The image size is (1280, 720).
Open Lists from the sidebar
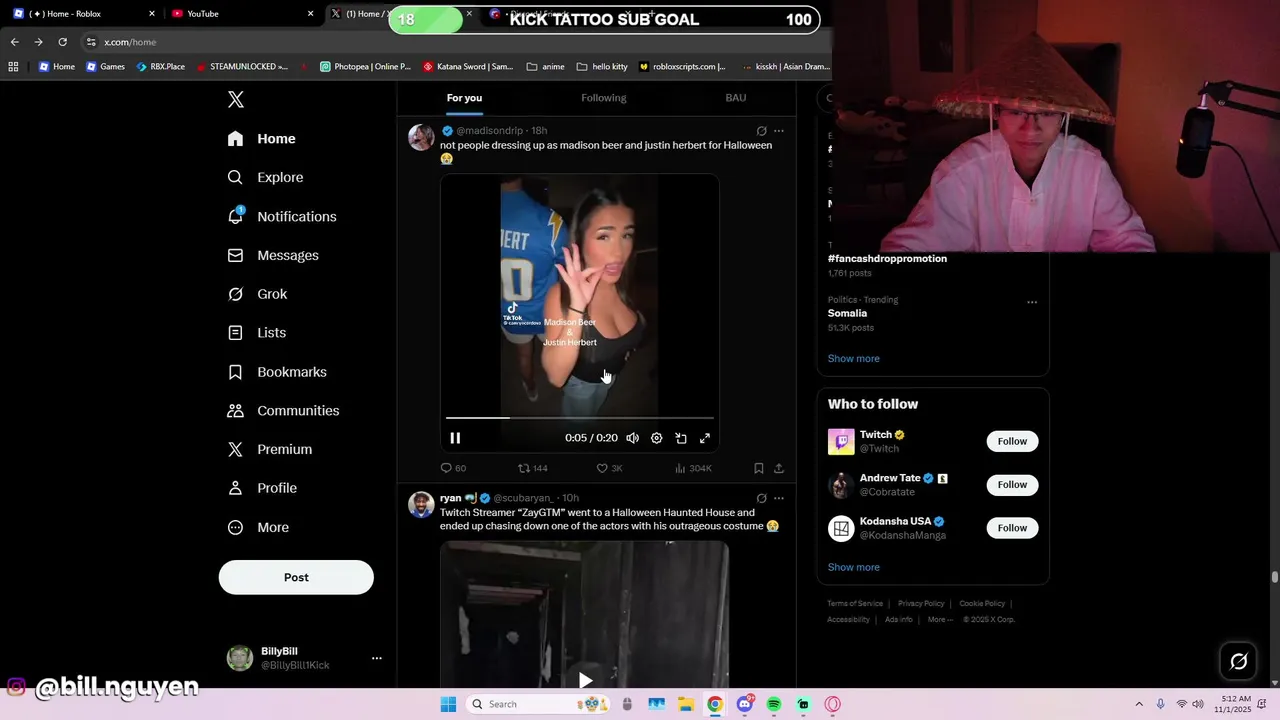[x=257, y=333]
